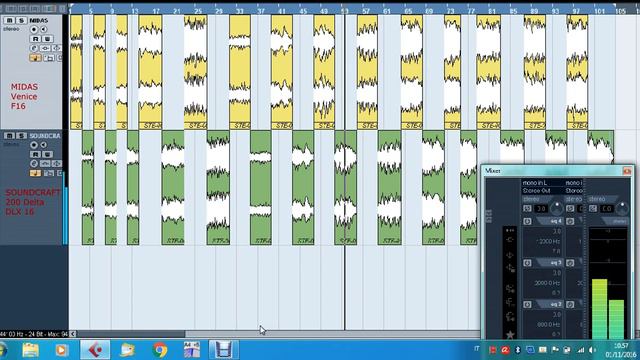Open 'mono in L' input routing in Mixer

tap(542, 183)
